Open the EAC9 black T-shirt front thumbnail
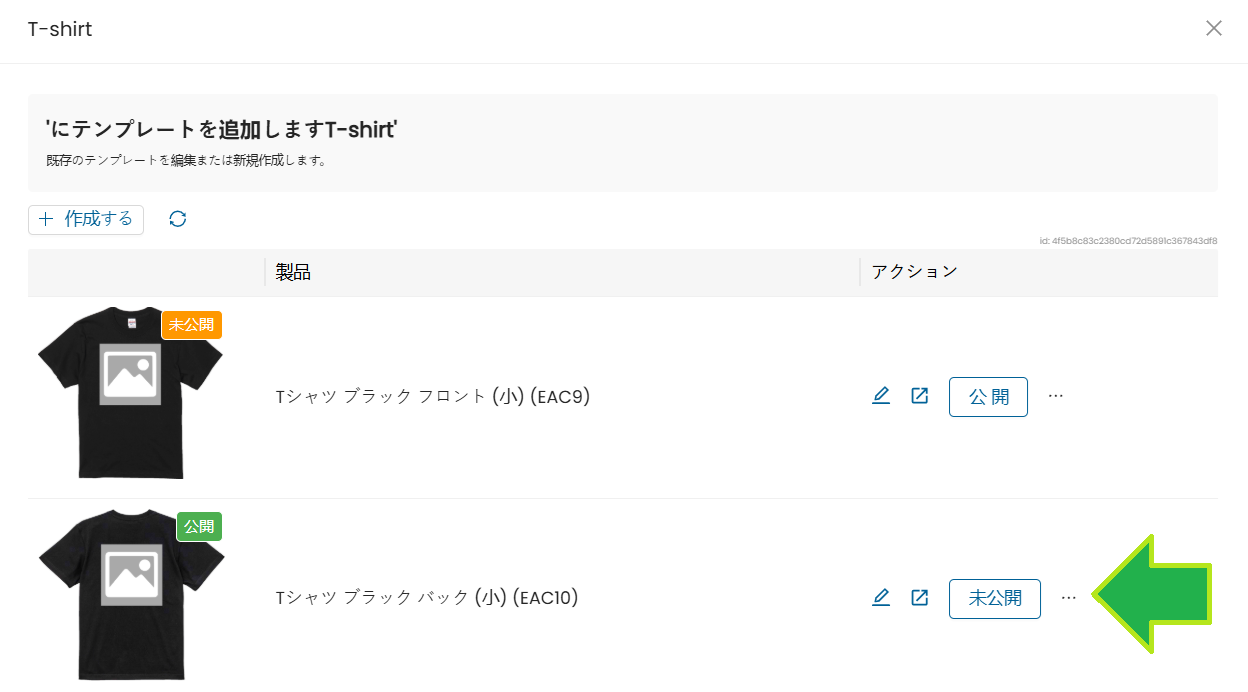Image resolution: width=1248 pixels, height=692 pixels. (129, 393)
